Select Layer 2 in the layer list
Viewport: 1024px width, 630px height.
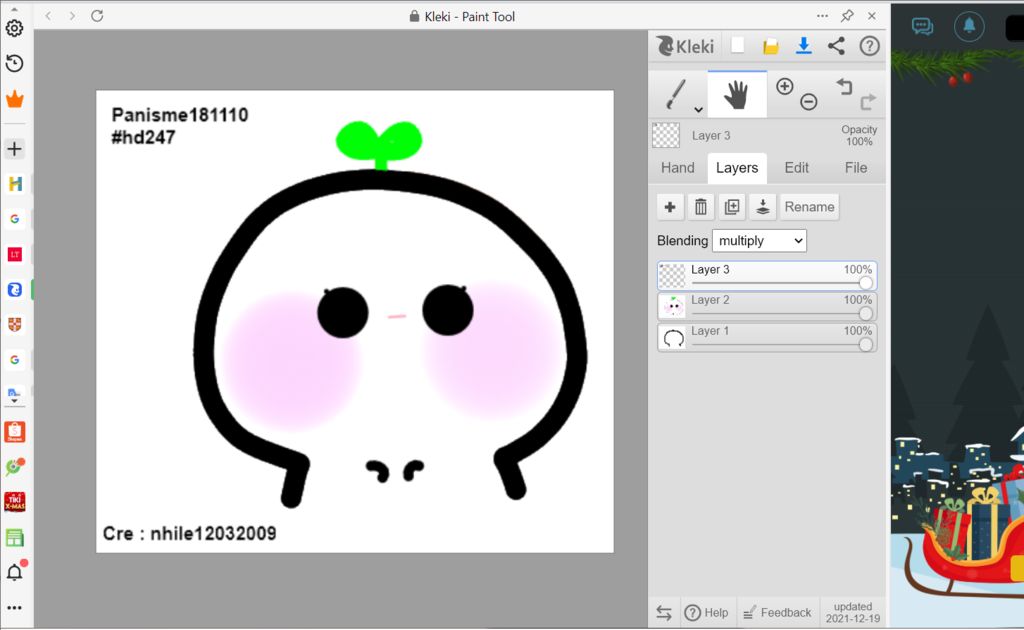(x=767, y=306)
